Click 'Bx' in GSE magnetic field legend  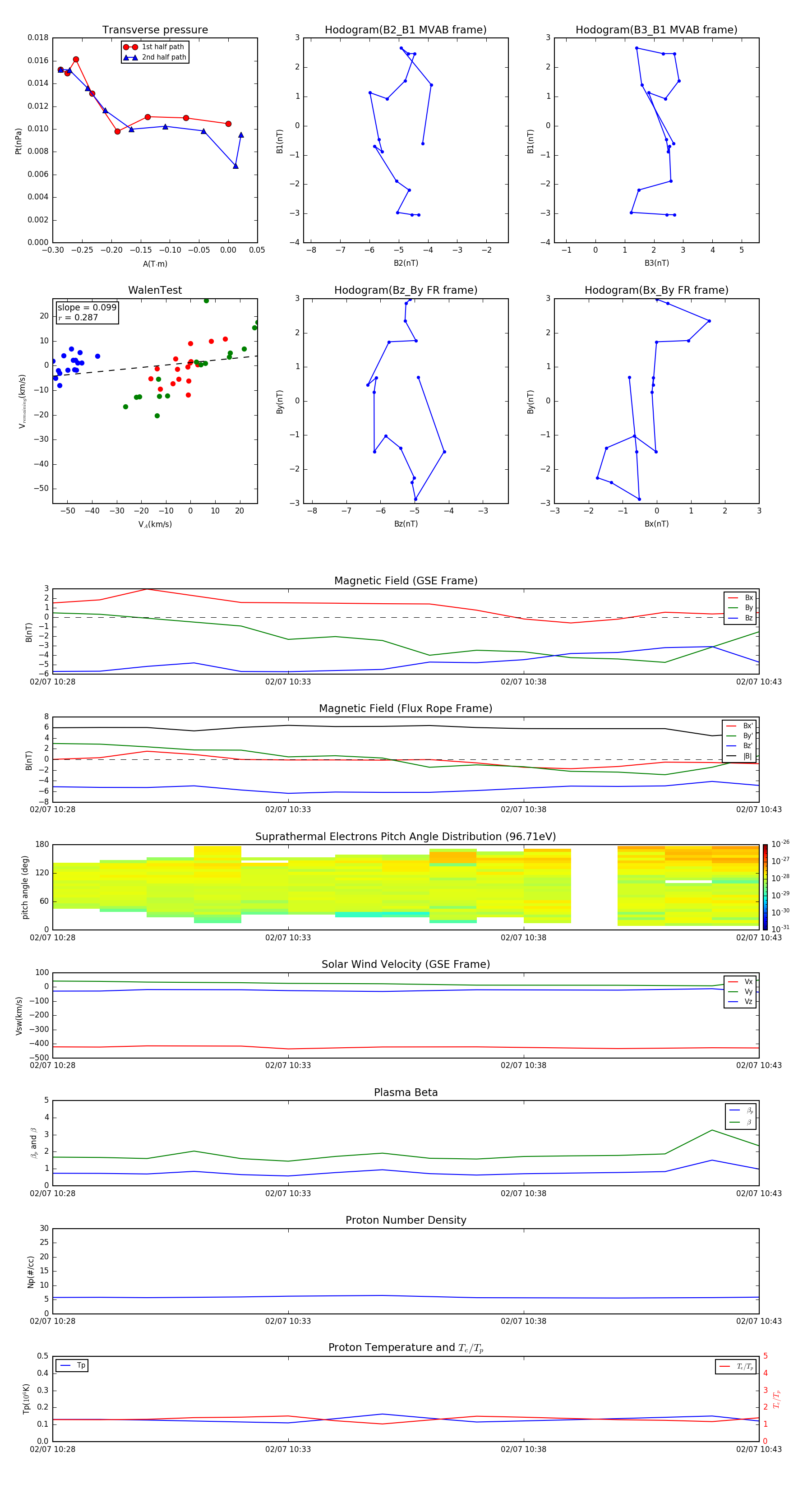748,598
